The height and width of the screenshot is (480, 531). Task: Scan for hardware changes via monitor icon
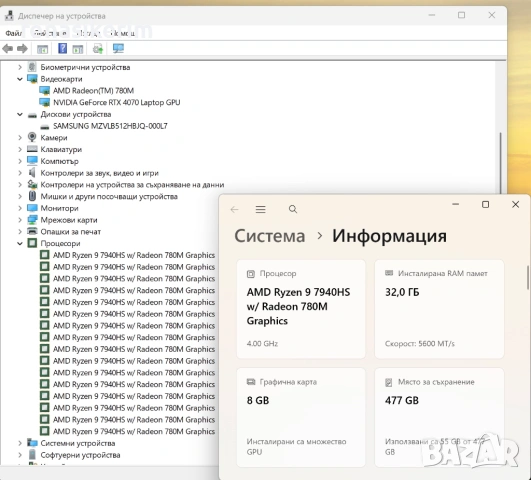pyautogui.click(x=118, y=48)
